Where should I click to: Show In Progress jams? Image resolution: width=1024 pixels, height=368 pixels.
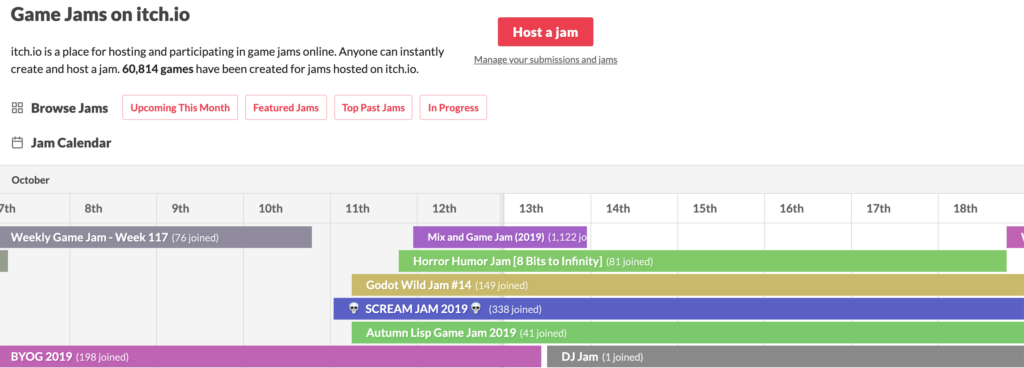pos(453,108)
